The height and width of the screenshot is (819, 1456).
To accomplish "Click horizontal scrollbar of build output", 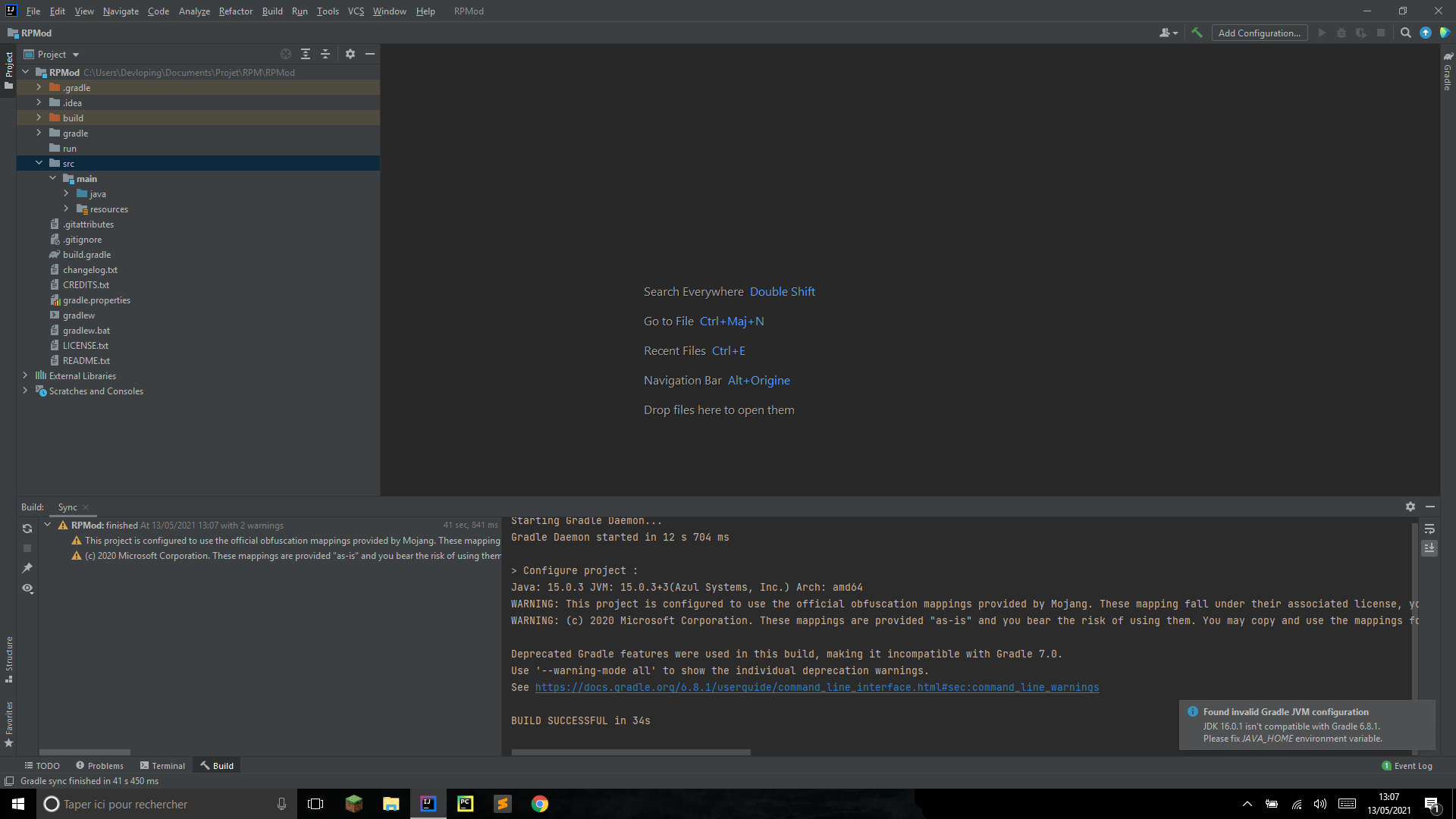I will 631,752.
